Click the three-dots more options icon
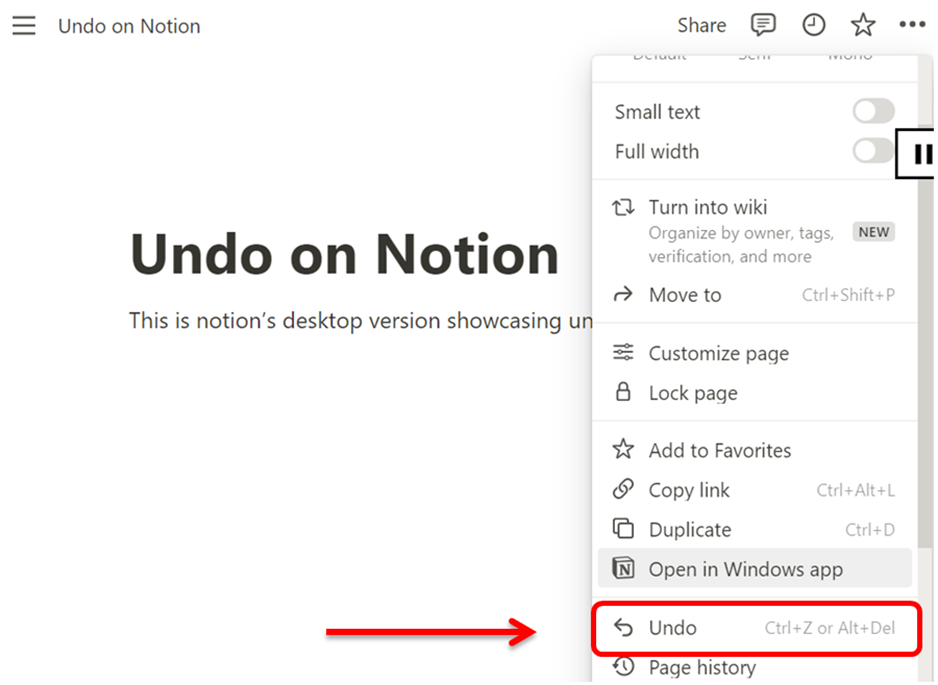The height and width of the screenshot is (685, 938). coord(912,25)
